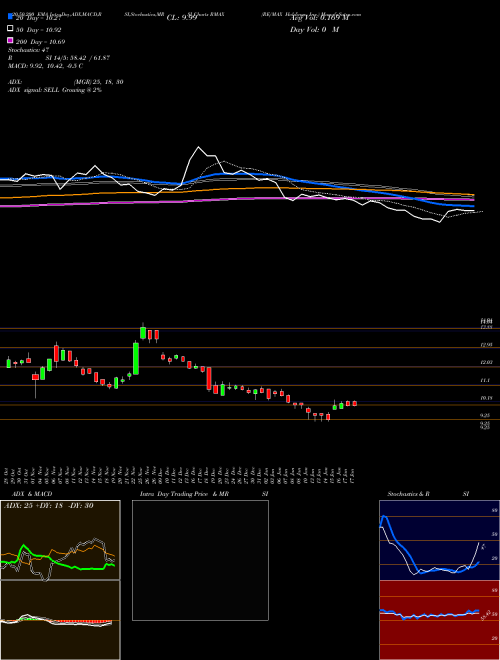The height and width of the screenshot is (660, 500).
Task: Click the 12.03 price axis label
Action: coord(486,362)
